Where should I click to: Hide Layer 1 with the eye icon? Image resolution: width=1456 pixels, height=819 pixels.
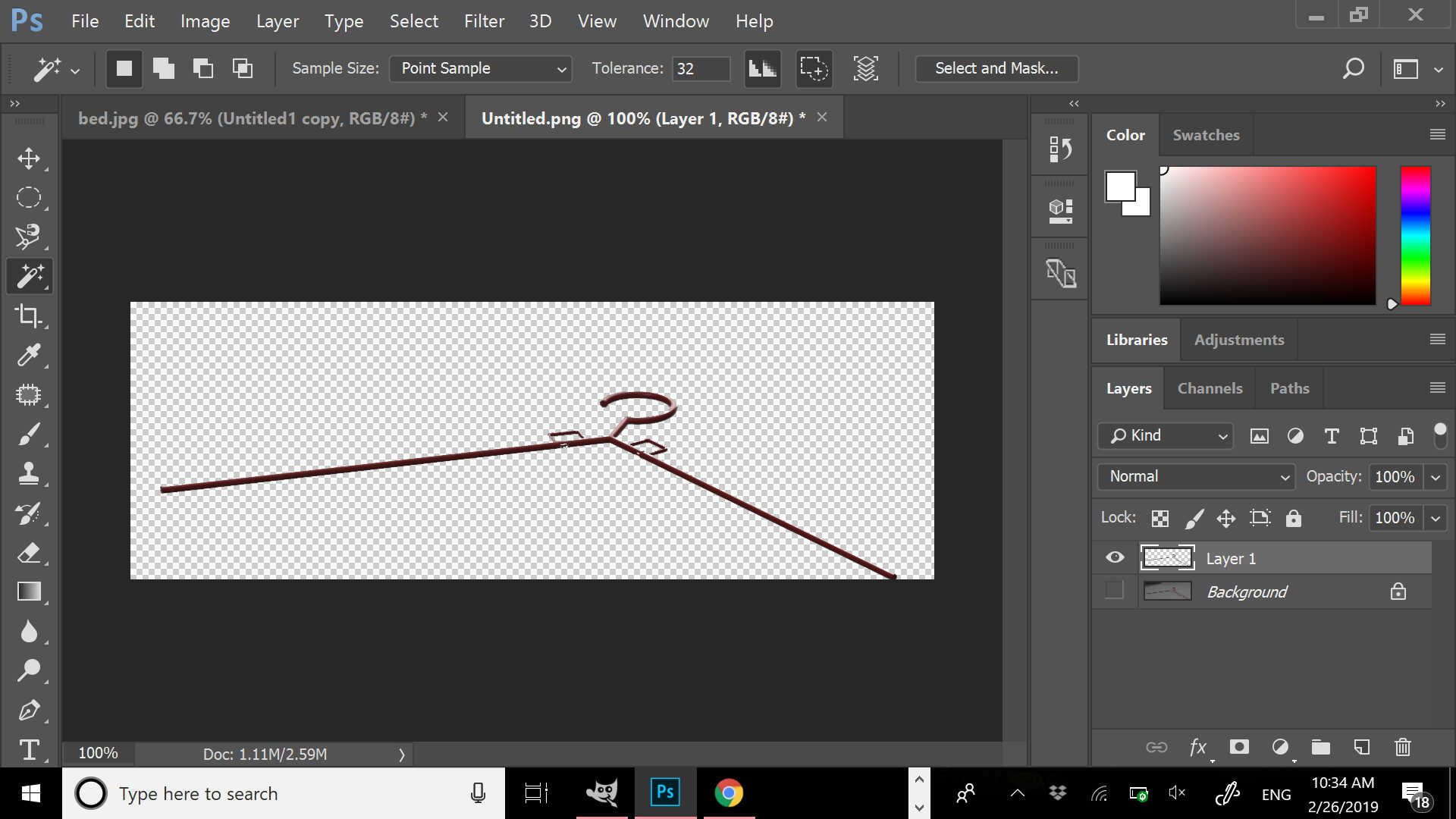coord(1114,558)
